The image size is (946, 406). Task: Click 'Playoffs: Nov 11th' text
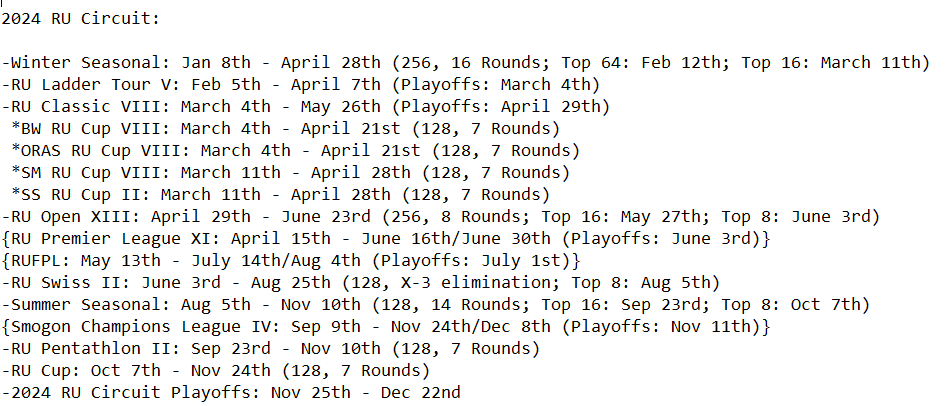(x=661, y=327)
